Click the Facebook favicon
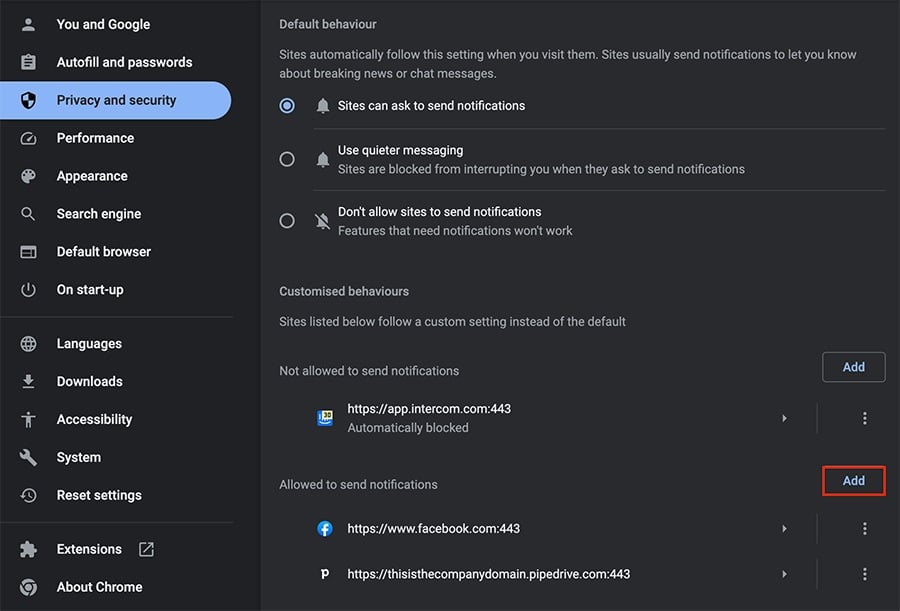The height and width of the screenshot is (611, 900). pos(324,528)
